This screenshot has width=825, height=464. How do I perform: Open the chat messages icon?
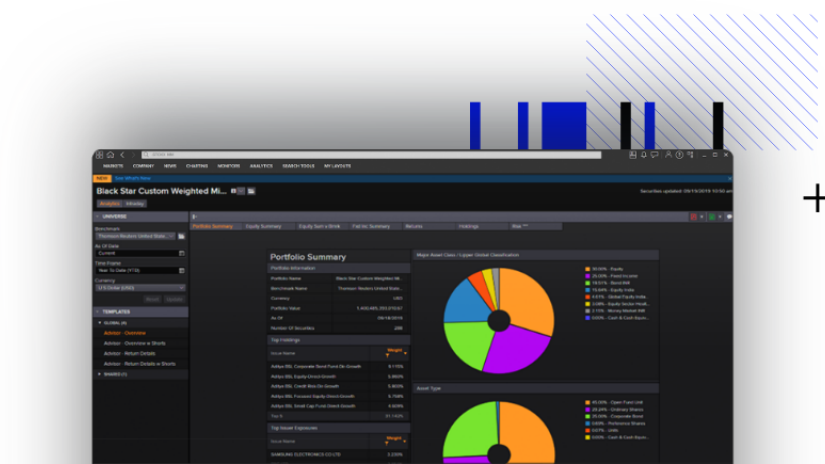point(655,155)
